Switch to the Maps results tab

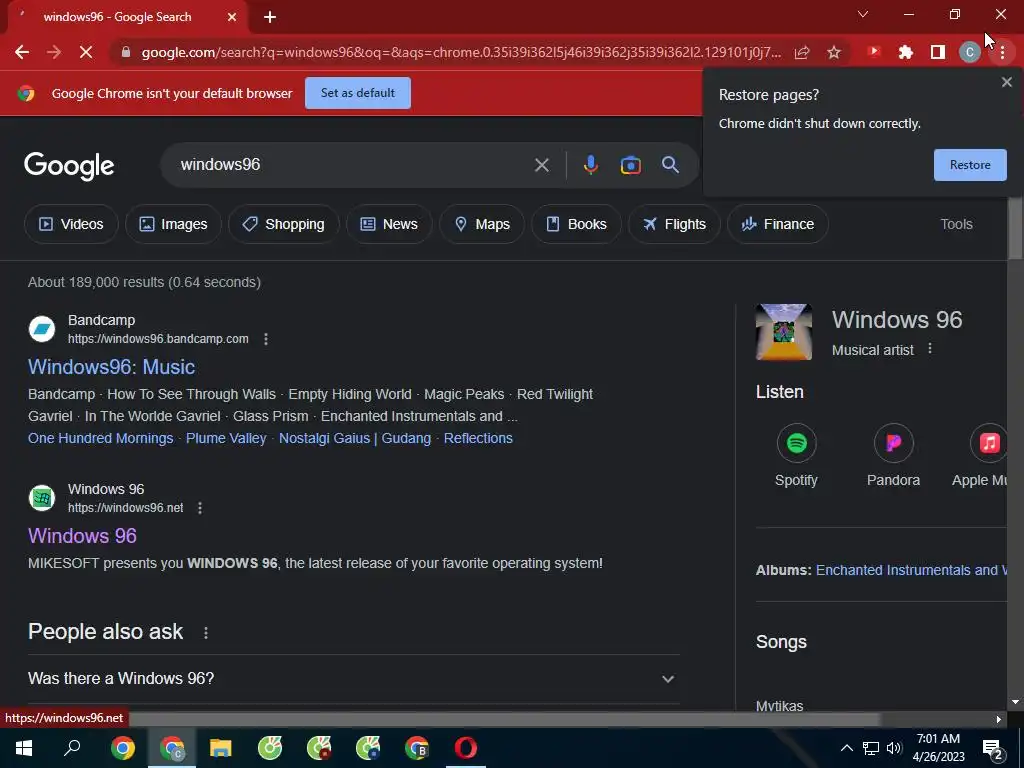click(x=482, y=224)
